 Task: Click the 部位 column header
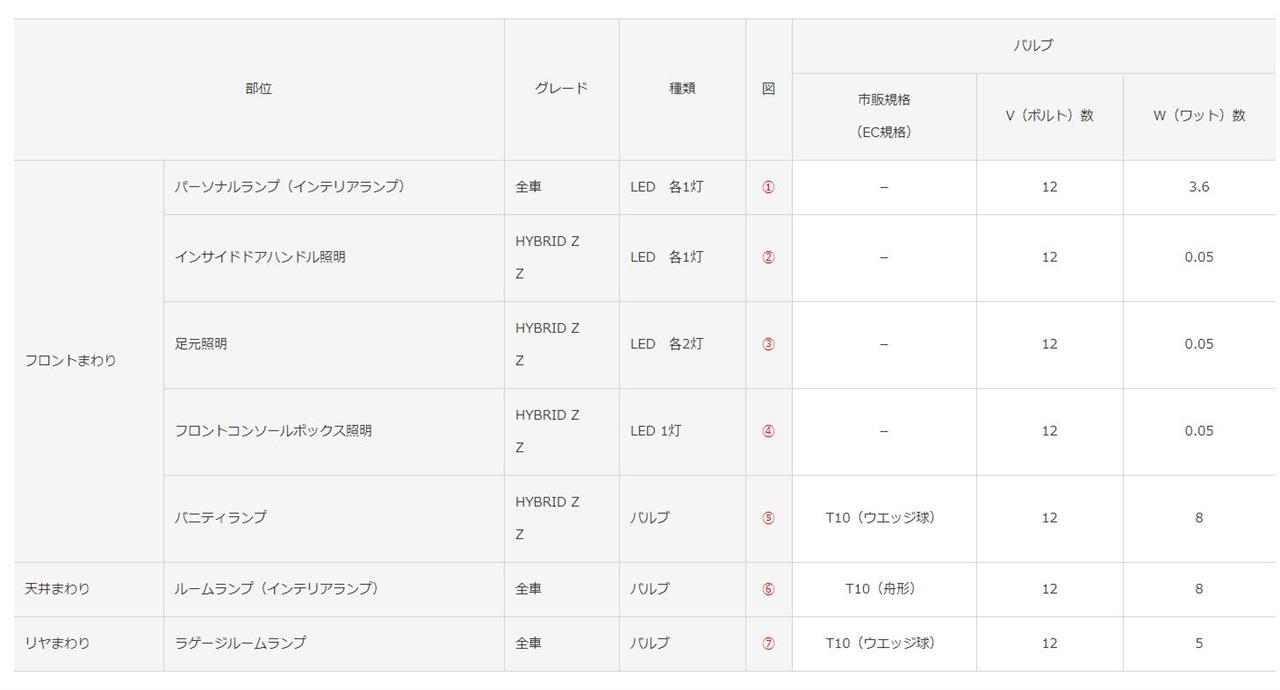pos(259,89)
